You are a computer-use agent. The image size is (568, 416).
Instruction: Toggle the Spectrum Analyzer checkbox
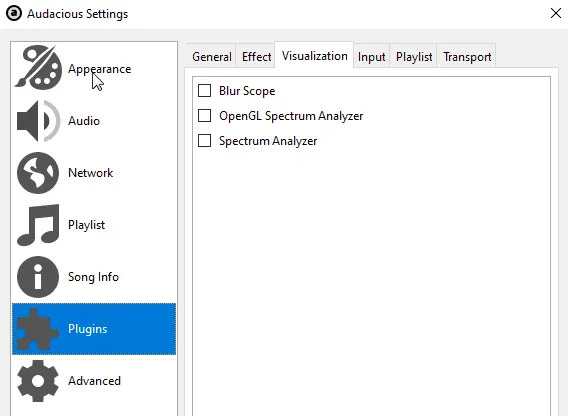[x=204, y=141]
